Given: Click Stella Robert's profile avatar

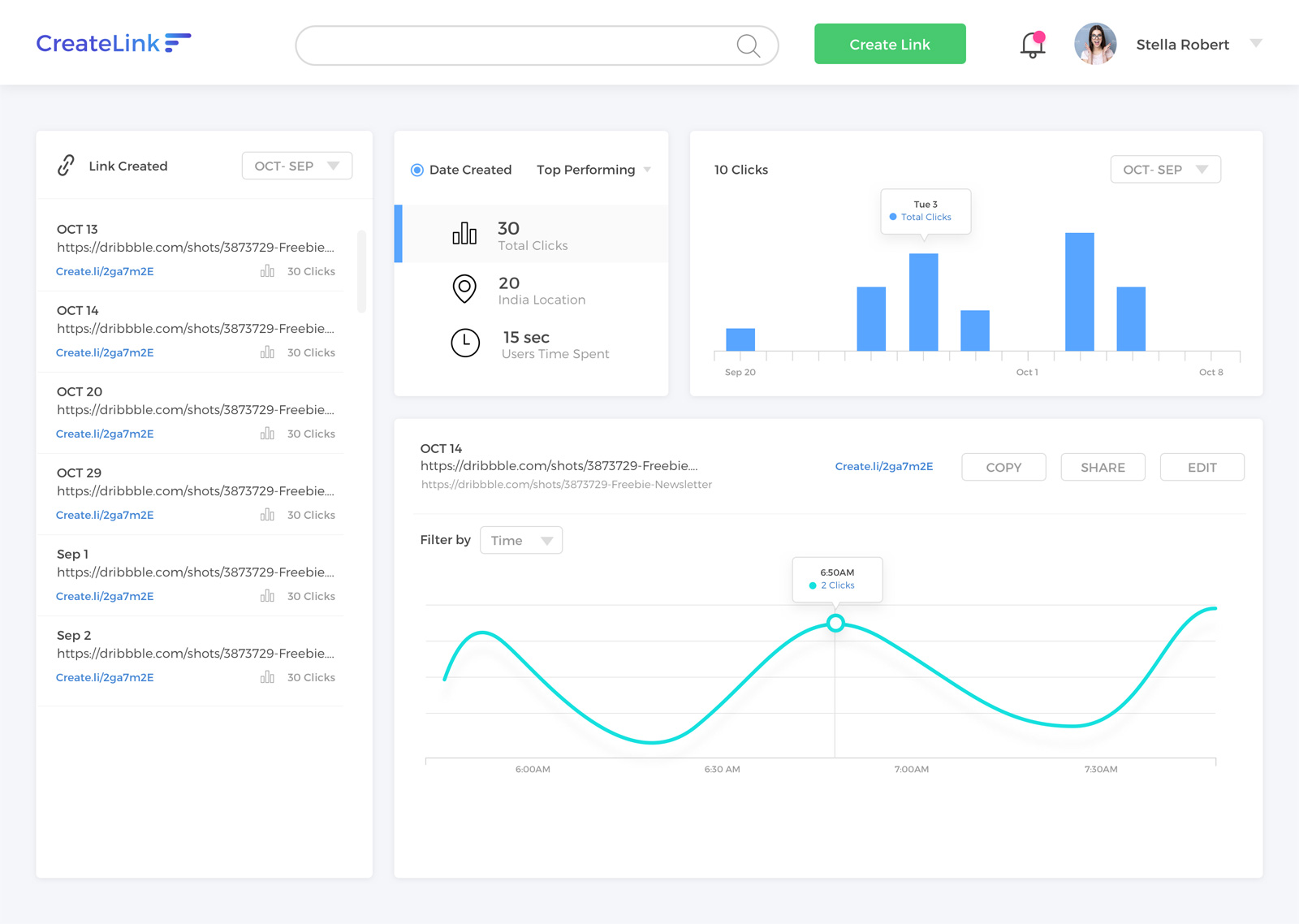Looking at the screenshot, I should 1095,45.
